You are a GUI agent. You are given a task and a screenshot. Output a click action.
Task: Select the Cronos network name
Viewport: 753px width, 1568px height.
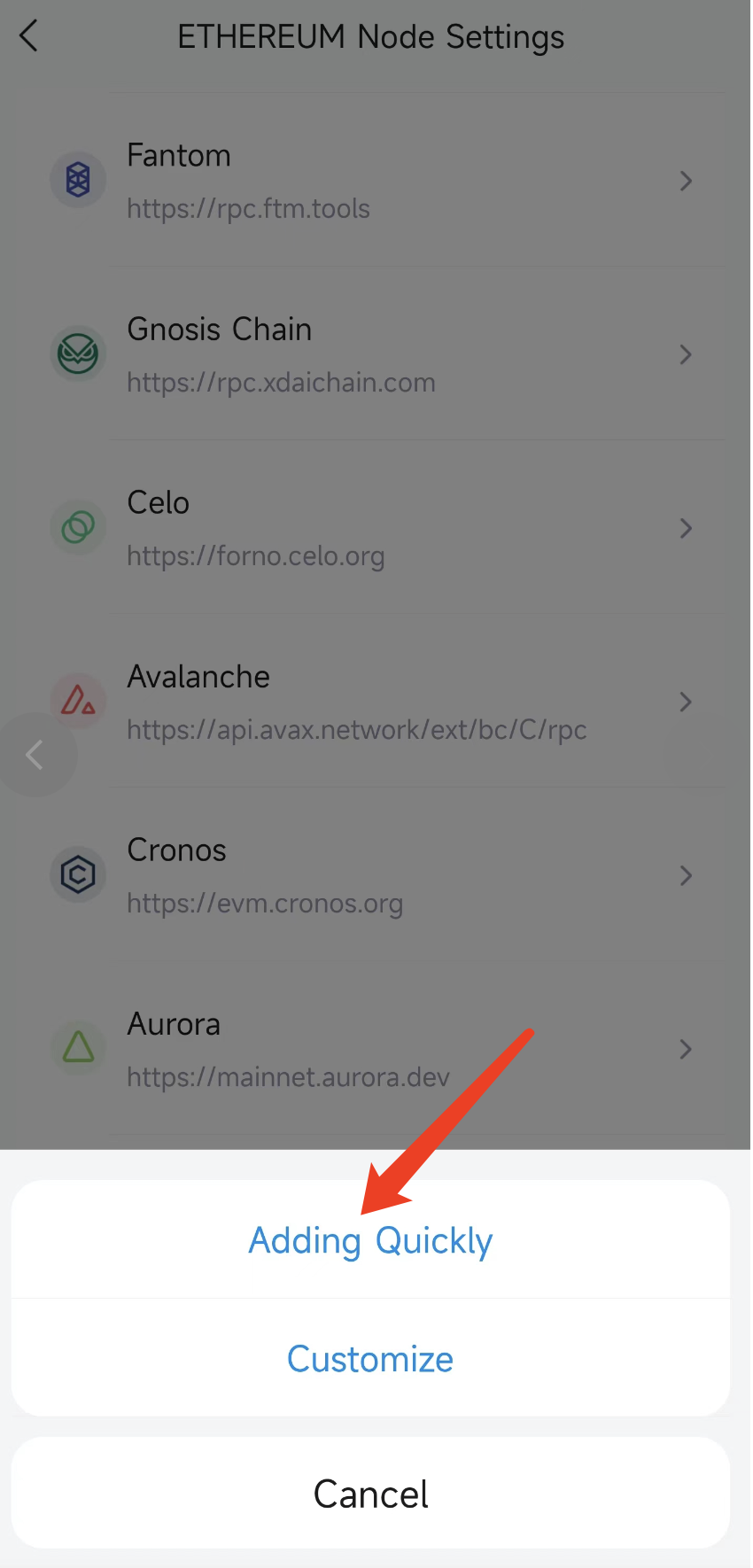click(177, 850)
